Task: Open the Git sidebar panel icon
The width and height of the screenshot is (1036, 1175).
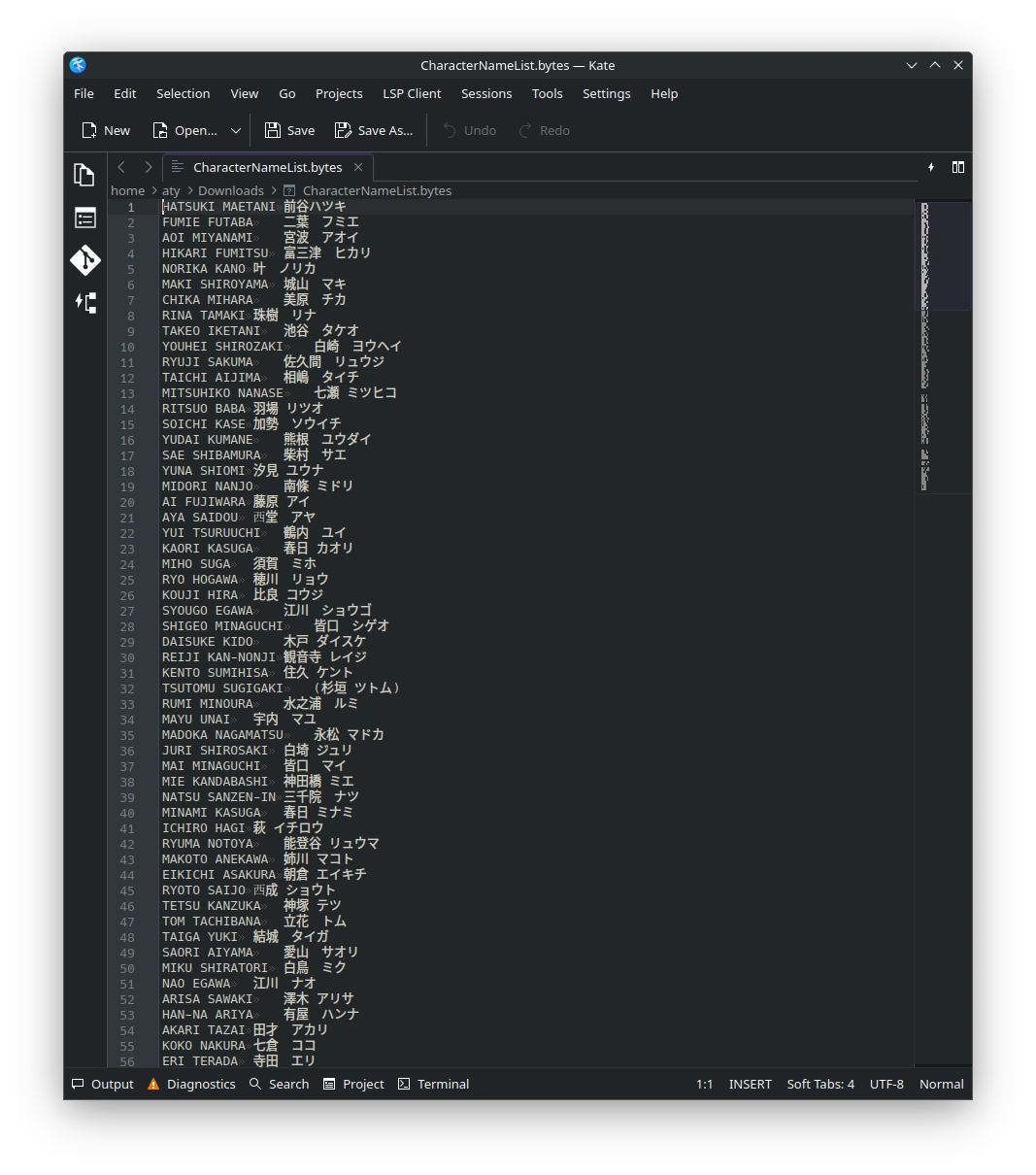Action: (84, 260)
